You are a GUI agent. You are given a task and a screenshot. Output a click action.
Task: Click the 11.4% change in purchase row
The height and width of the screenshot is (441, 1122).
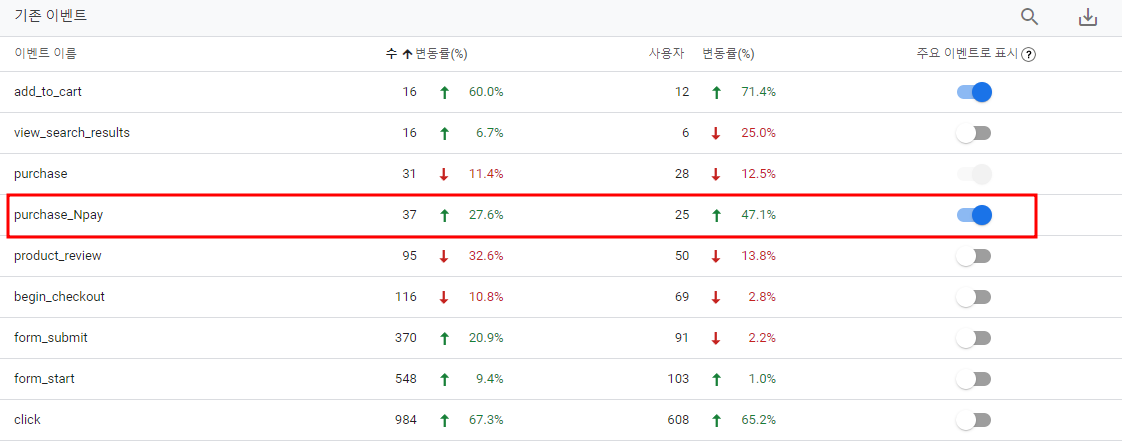click(x=487, y=173)
